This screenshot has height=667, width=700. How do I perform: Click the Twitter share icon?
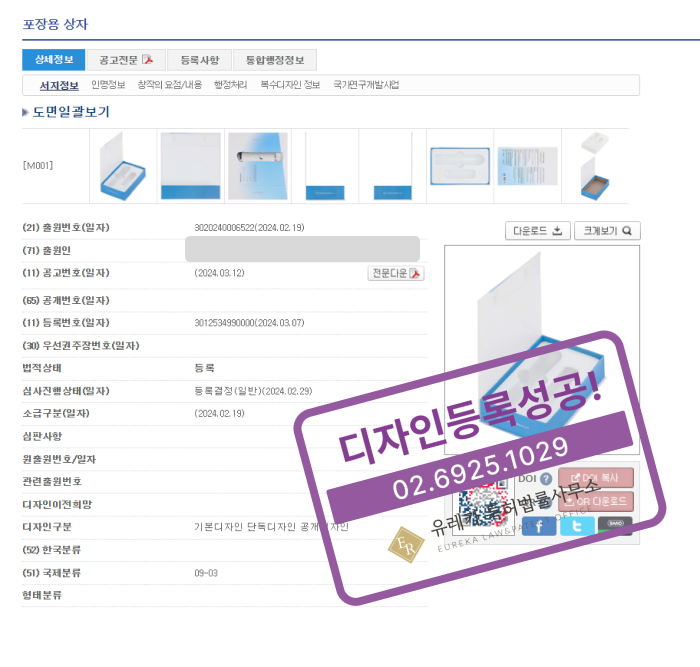tap(577, 526)
